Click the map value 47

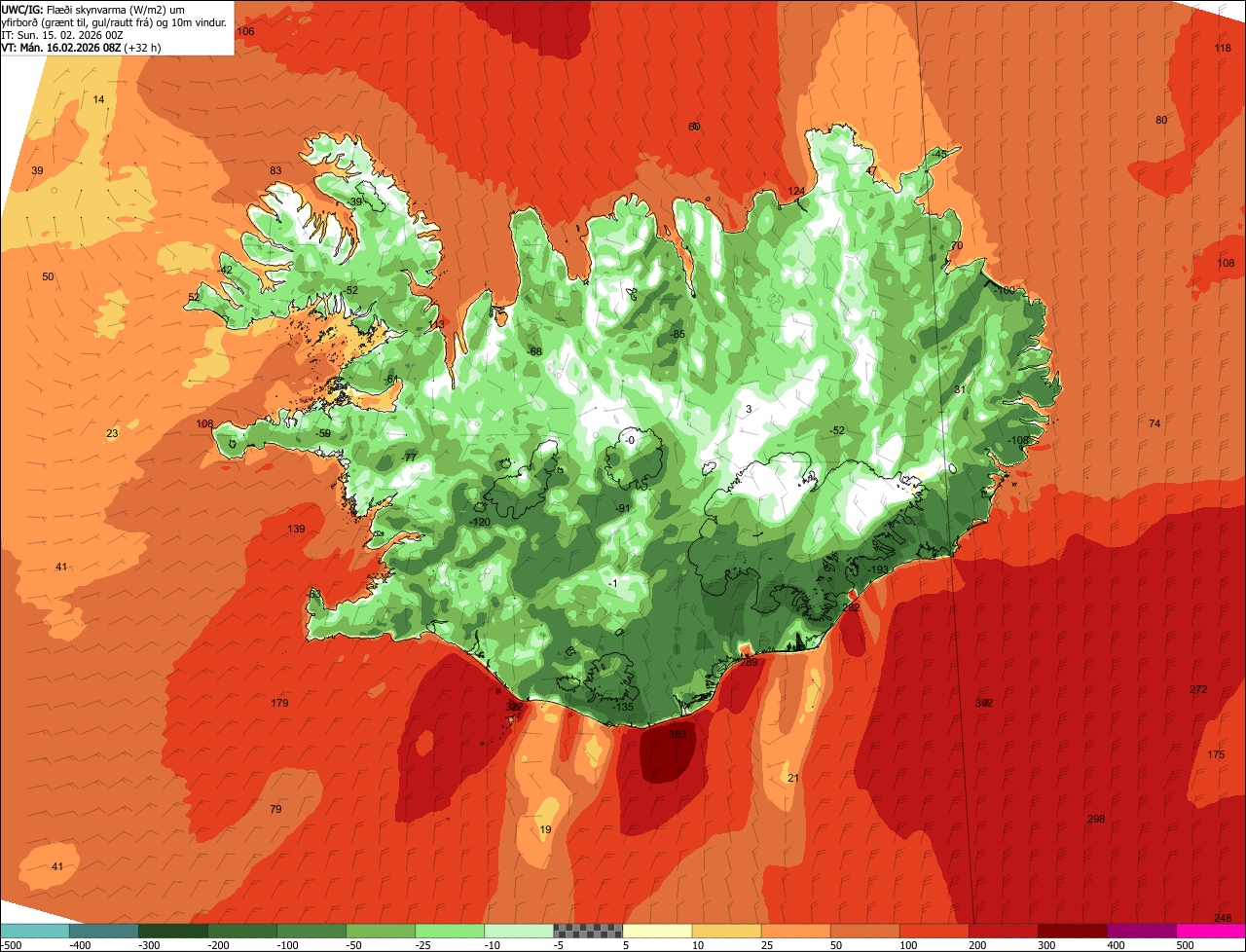871,171
